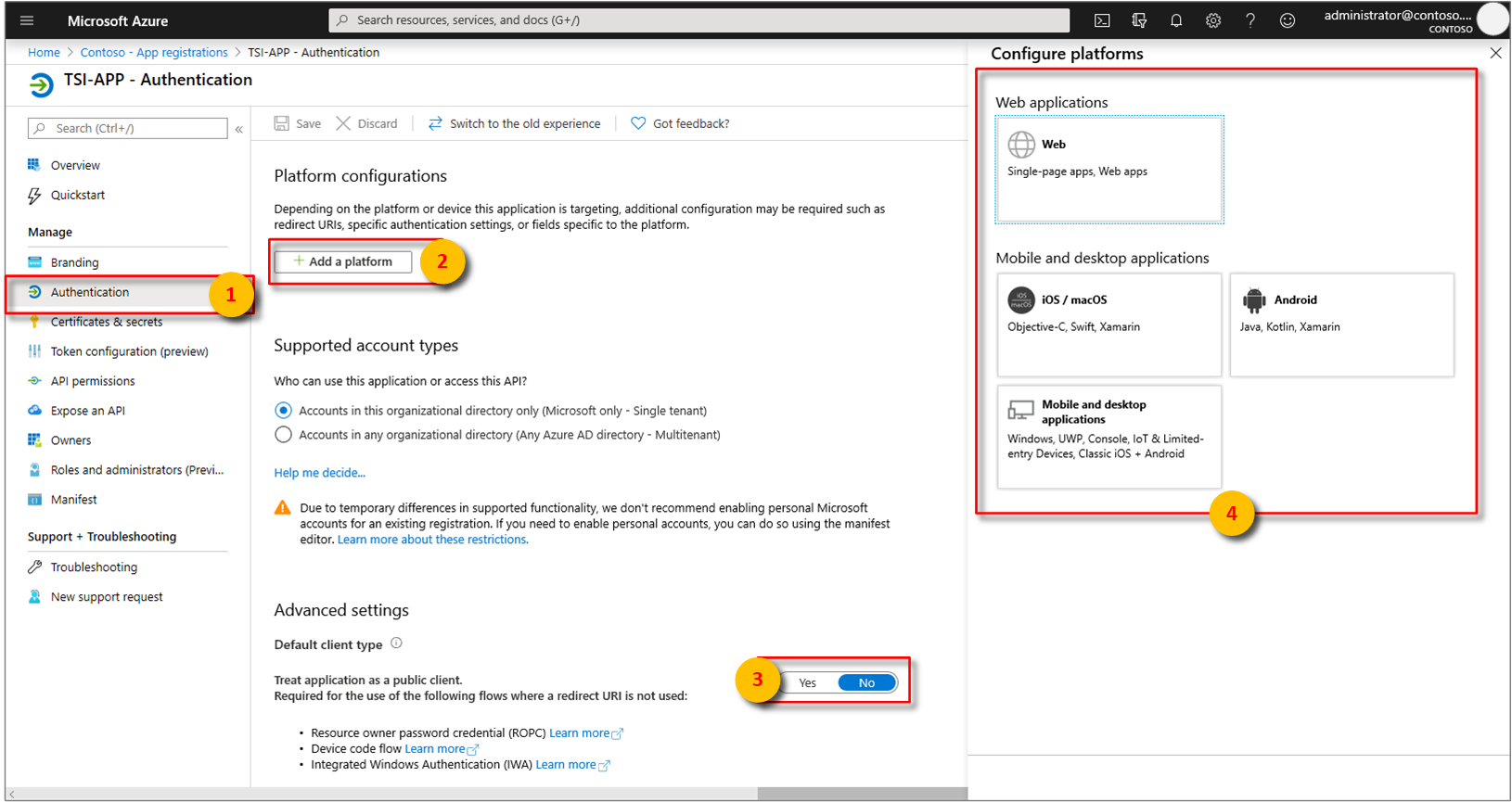Launch Cloud Shell from the top bar
Screen dimensions: 1512x802
tap(1102, 20)
